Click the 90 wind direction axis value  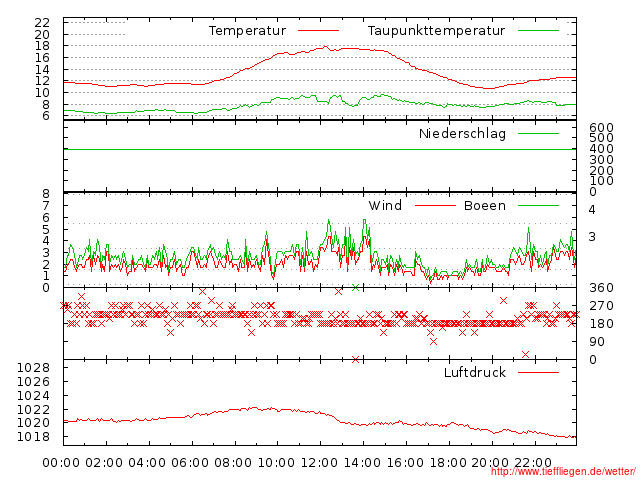point(597,342)
